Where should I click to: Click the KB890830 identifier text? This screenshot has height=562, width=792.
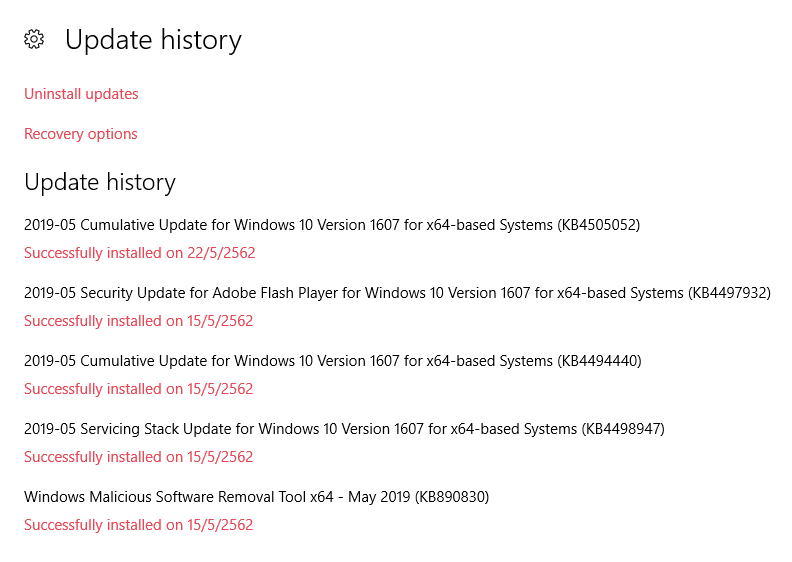tap(451, 497)
